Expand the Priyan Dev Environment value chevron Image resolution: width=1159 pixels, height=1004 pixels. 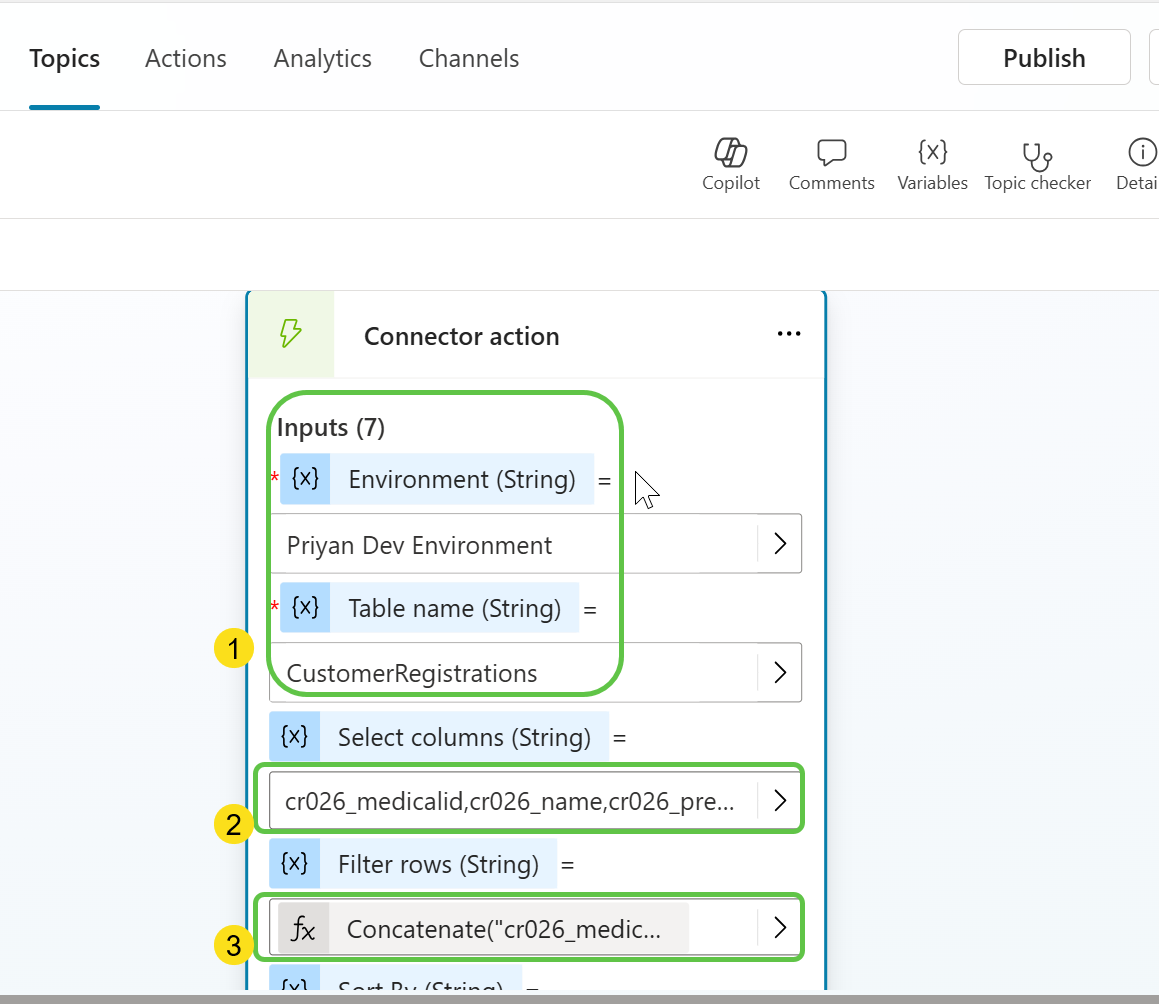pyautogui.click(x=780, y=544)
